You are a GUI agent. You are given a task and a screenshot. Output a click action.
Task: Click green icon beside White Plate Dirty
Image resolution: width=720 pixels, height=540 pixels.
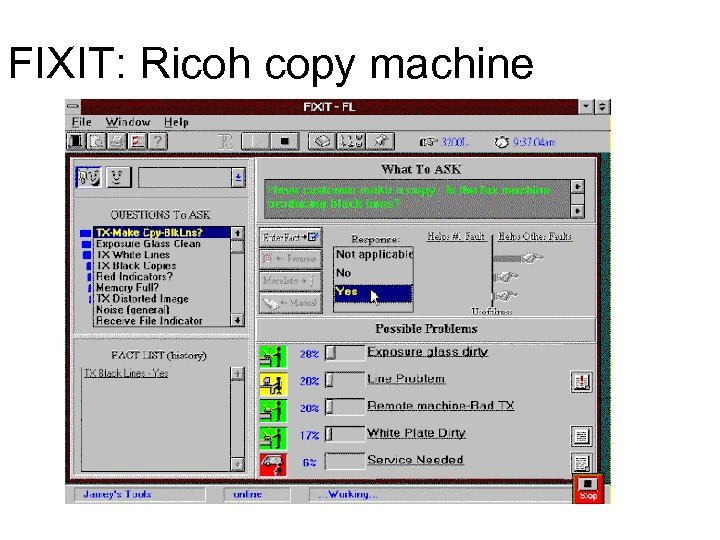tap(273, 438)
